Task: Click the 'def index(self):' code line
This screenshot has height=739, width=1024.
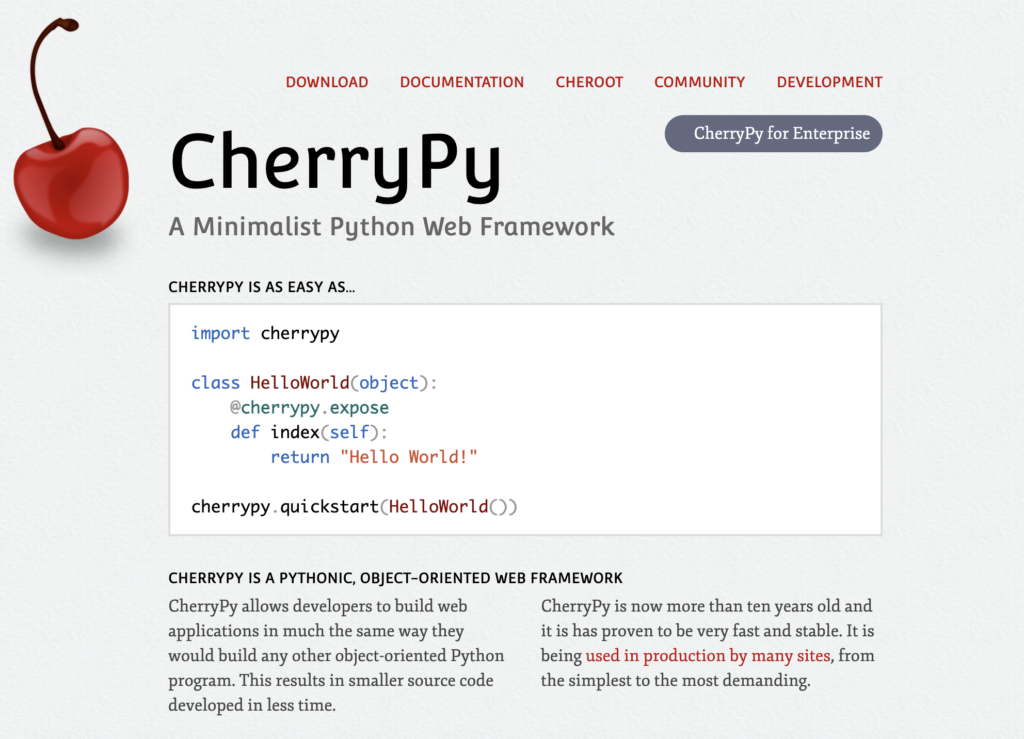Action: point(309,432)
